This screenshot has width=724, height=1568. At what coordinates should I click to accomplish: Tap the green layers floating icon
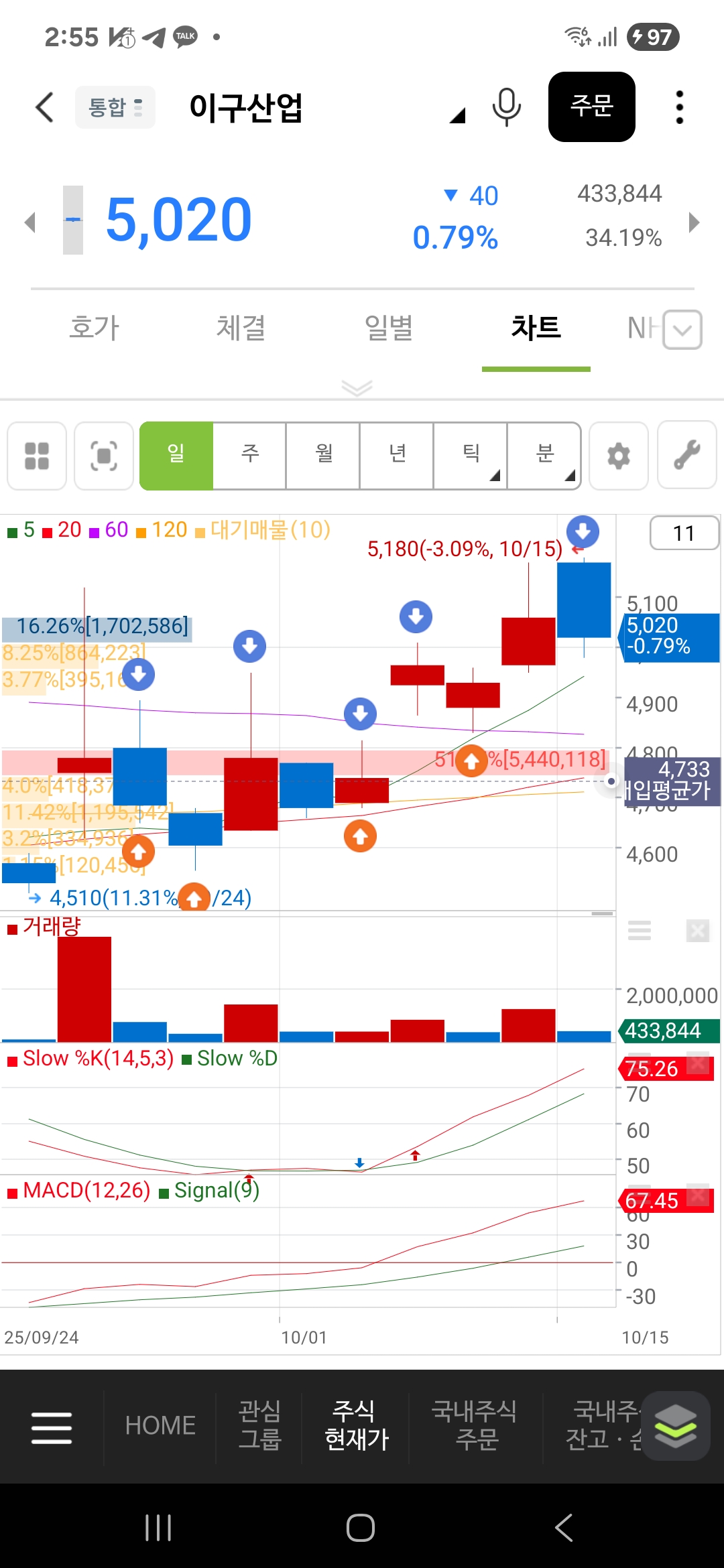click(675, 1426)
